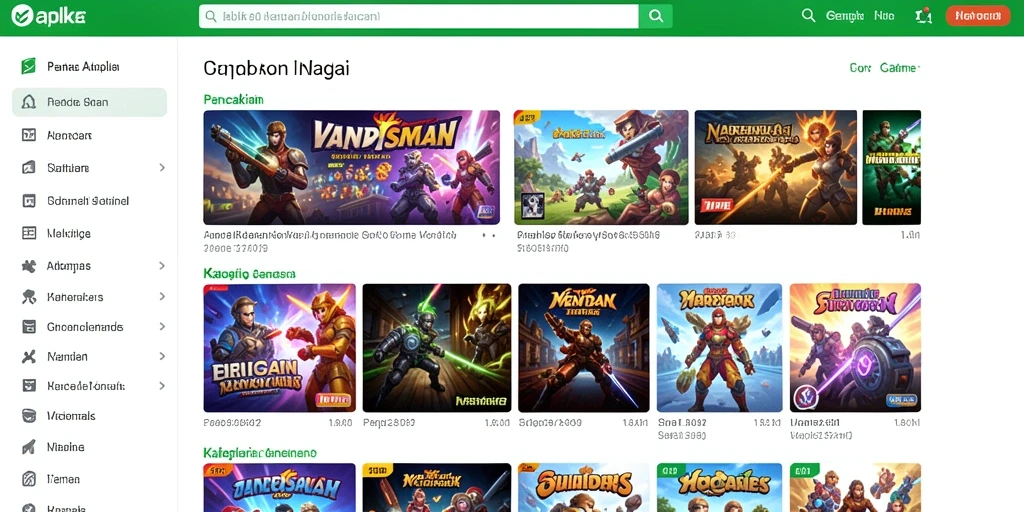Open the Sdnmelt Satninel sidebar item
This screenshot has width=1024, height=512.
pyautogui.click(x=89, y=201)
